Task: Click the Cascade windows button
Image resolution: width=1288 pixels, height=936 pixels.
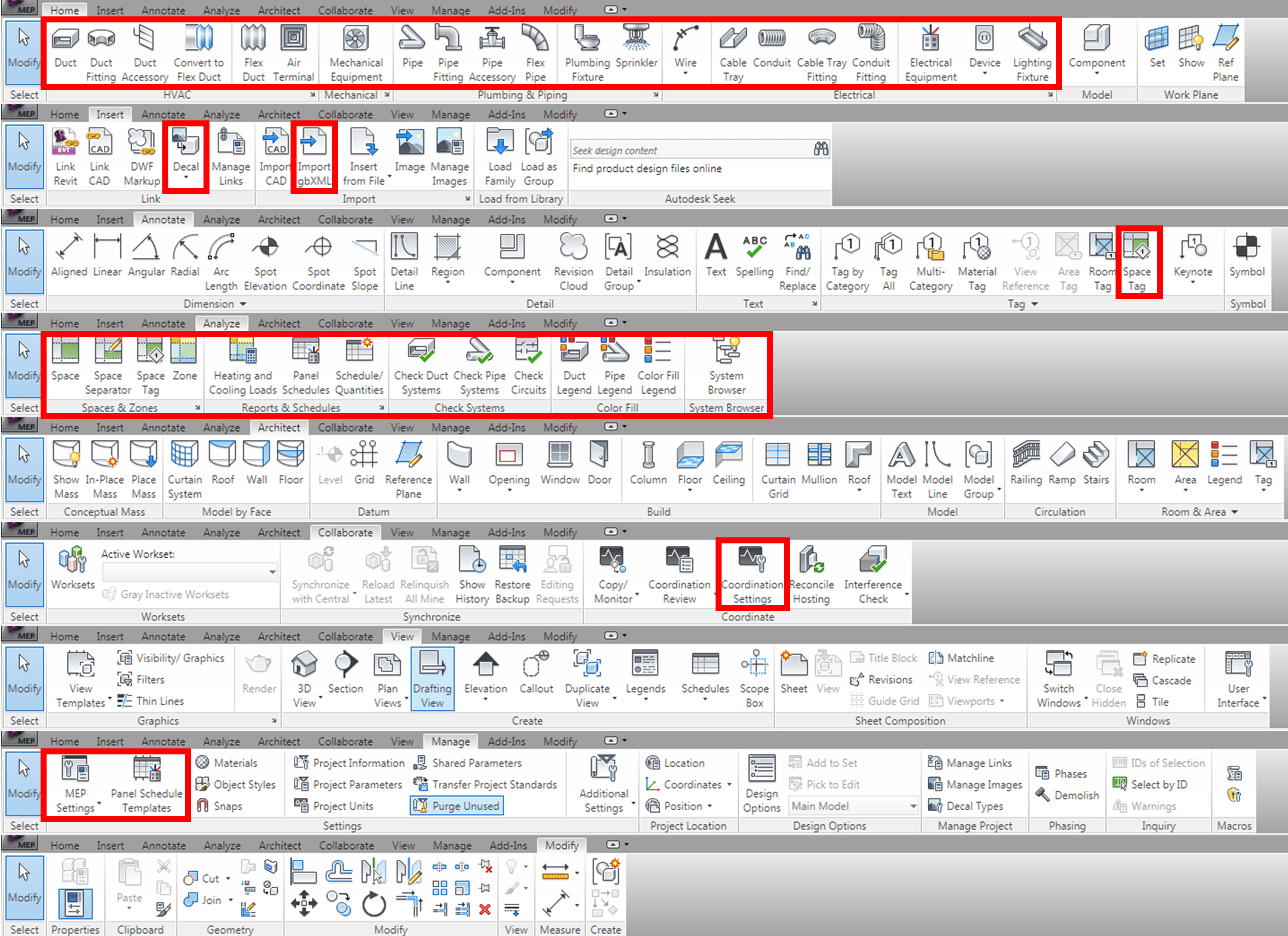Action: point(1163,680)
